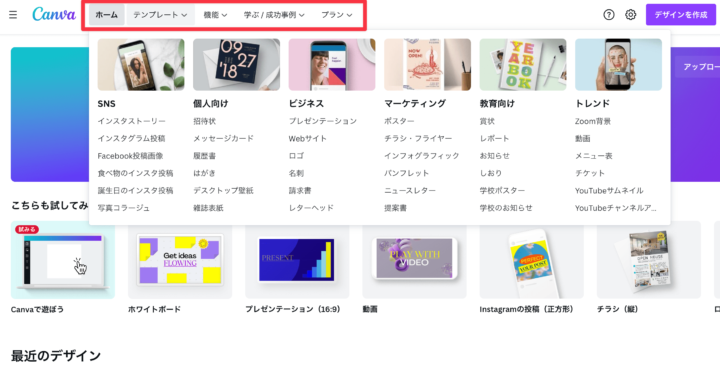Open the 動画 design thumbnail
This screenshot has height=383, width=720.
click(414, 260)
